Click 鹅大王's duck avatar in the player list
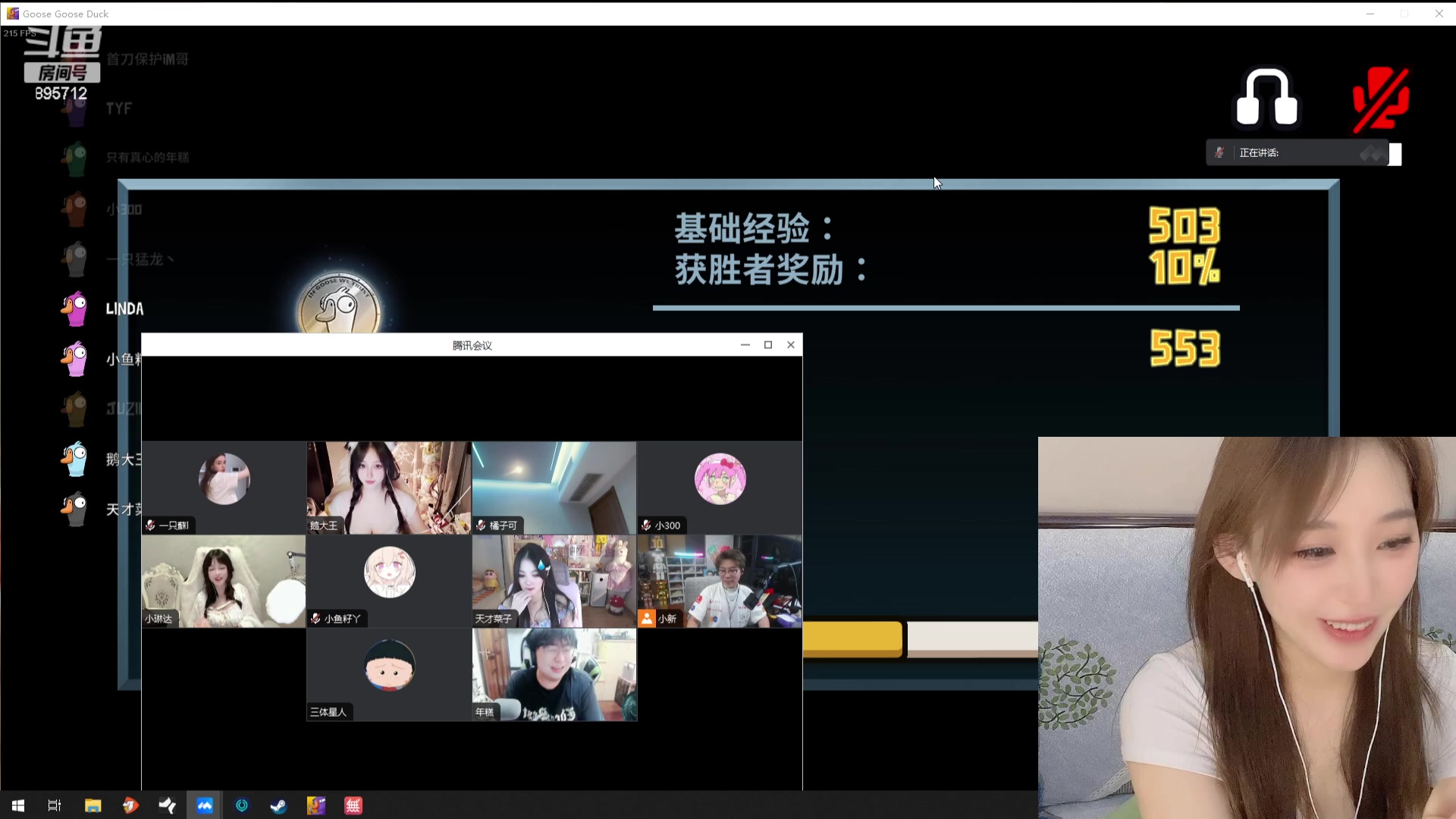The height and width of the screenshot is (819, 1456). 74,459
